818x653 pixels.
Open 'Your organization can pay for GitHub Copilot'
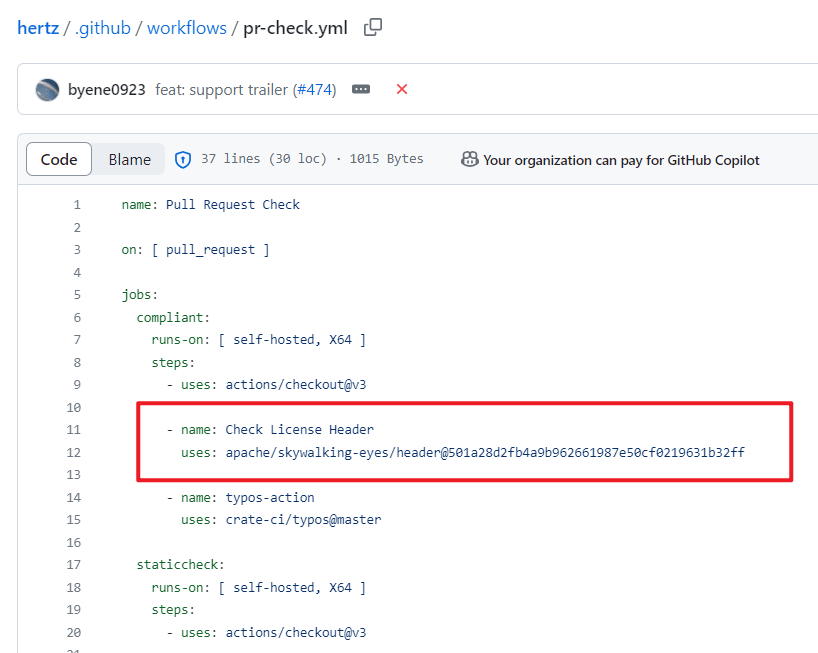click(x=621, y=160)
